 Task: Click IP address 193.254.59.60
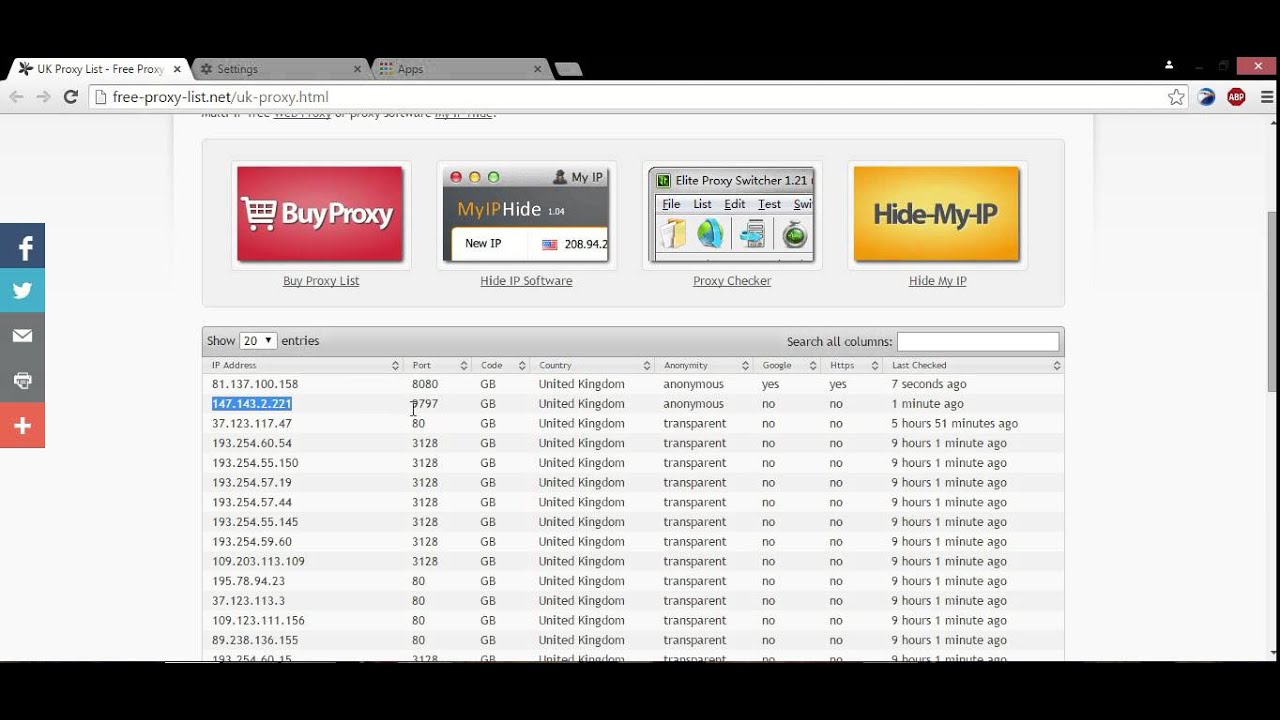click(252, 542)
